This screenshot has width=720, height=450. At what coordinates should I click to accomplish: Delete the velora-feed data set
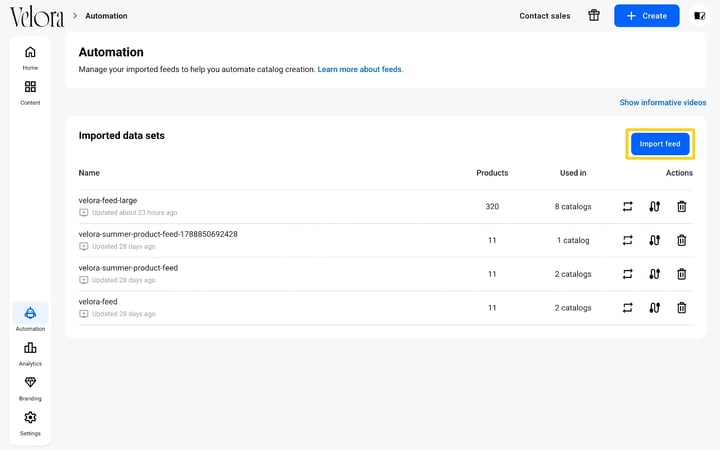pos(681,308)
